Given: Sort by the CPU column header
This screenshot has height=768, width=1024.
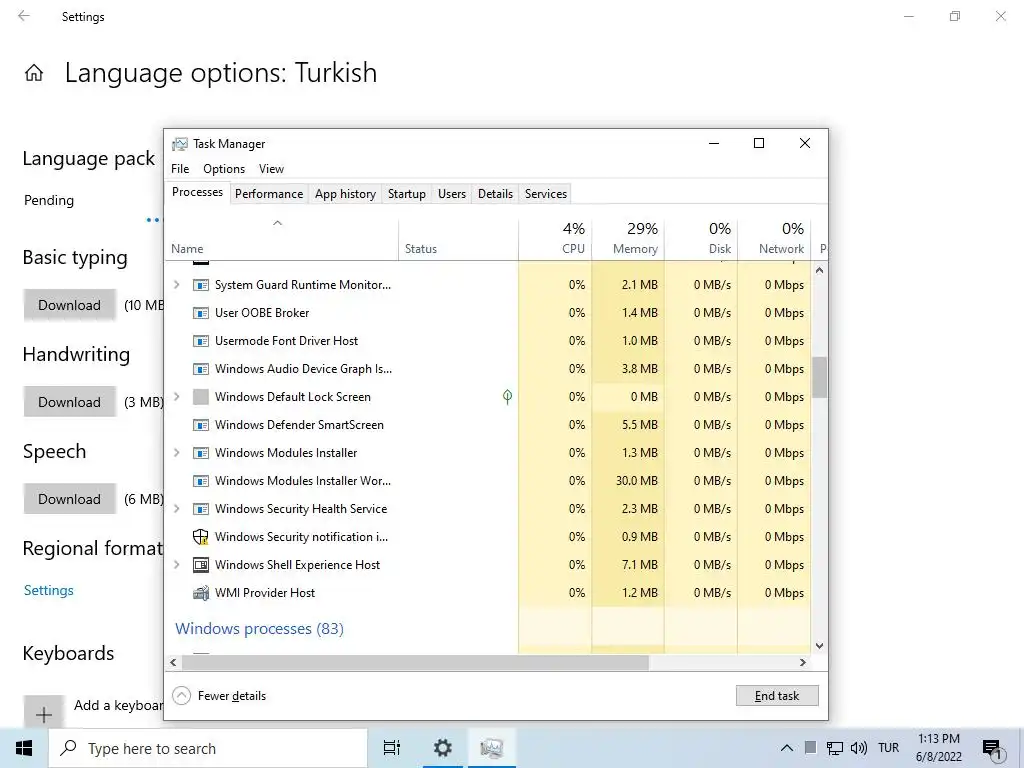Looking at the screenshot, I should [556, 238].
